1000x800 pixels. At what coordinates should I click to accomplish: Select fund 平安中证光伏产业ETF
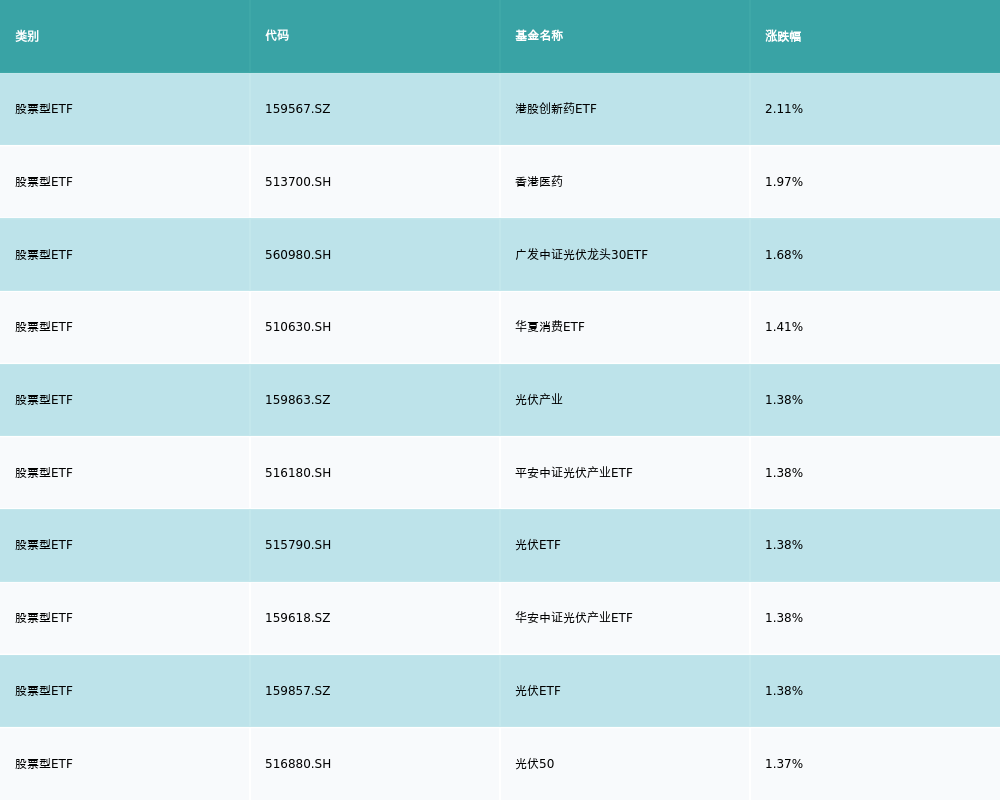pyautogui.click(x=573, y=473)
